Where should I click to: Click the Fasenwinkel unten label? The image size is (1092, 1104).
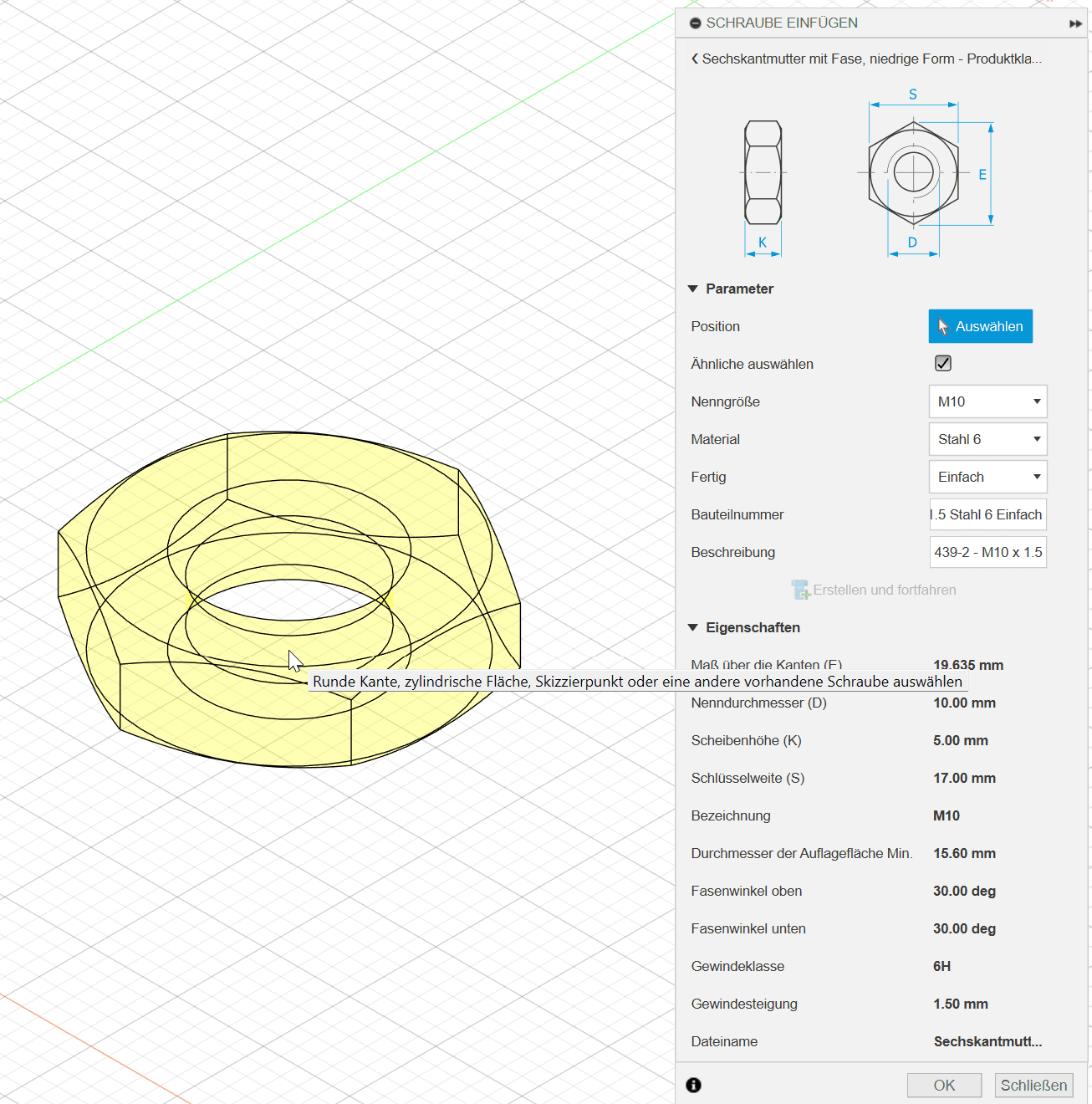coord(748,928)
